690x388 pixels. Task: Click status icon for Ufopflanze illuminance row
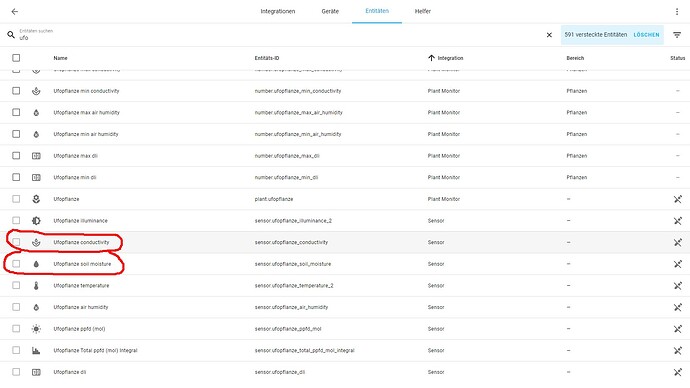pyautogui.click(x=678, y=220)
